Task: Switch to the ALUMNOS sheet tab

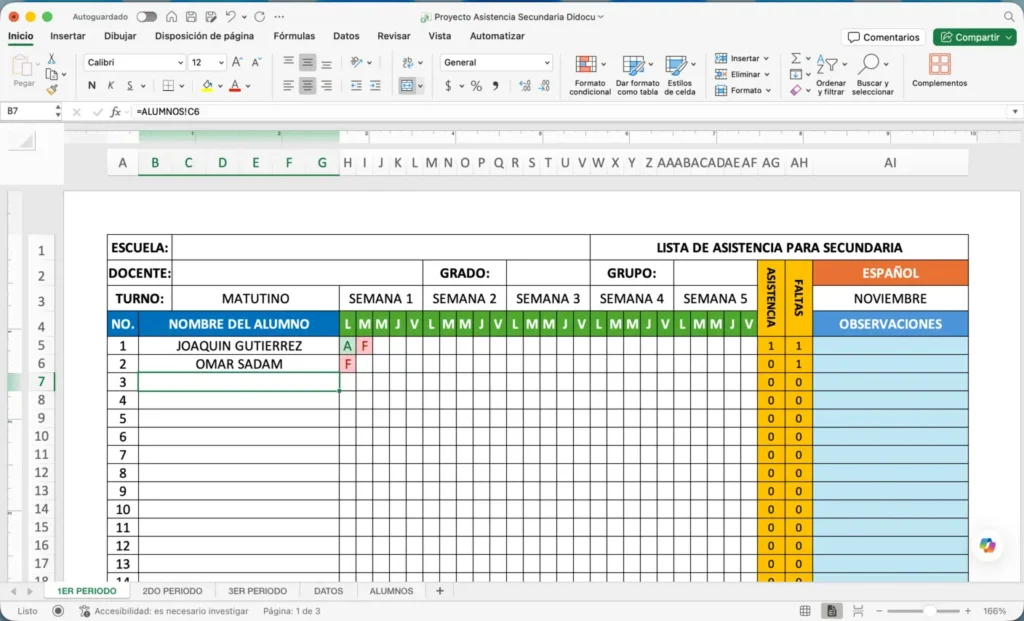Action: 391,591
